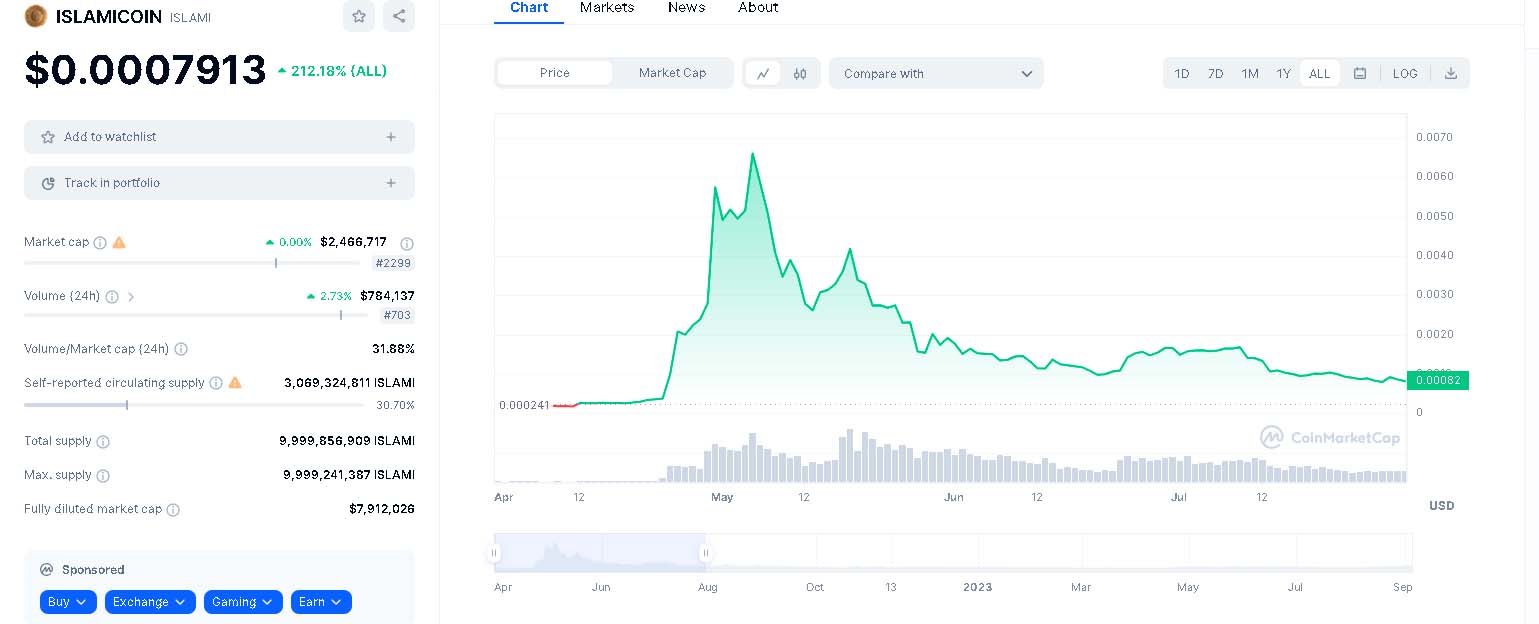Select the 1Y time range
1539x624 pixels.
(x=1284, y=73)
